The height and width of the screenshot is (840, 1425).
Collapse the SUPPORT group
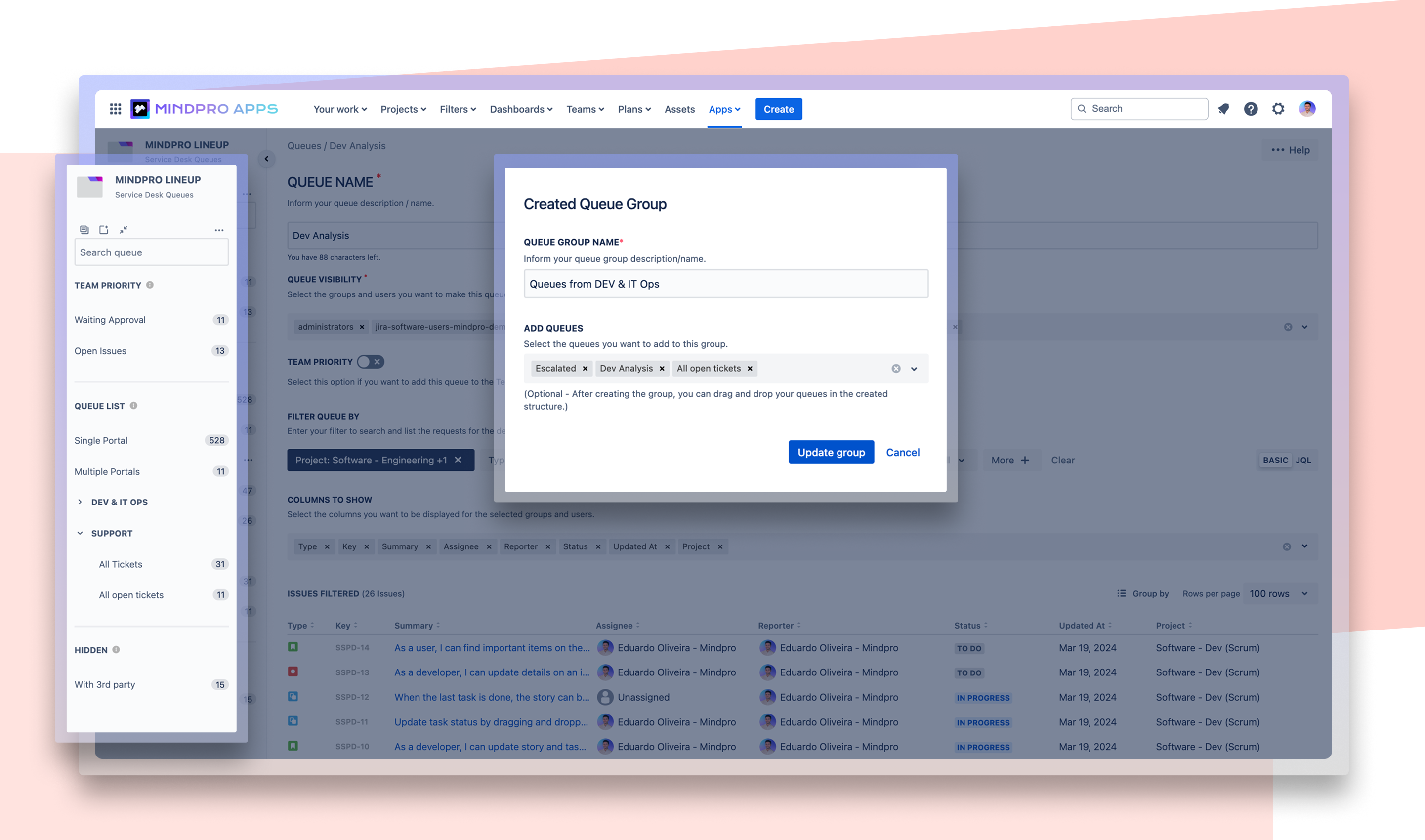(80, 533)
